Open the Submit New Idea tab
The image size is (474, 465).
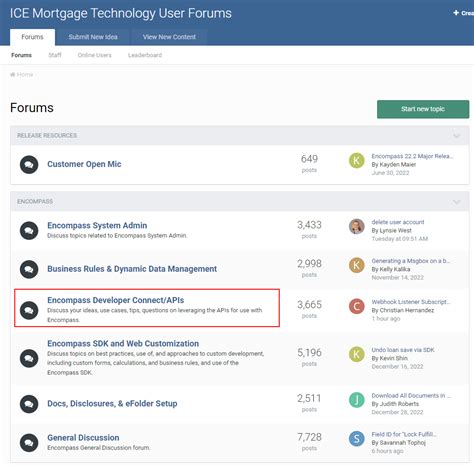tap(93, 37)
